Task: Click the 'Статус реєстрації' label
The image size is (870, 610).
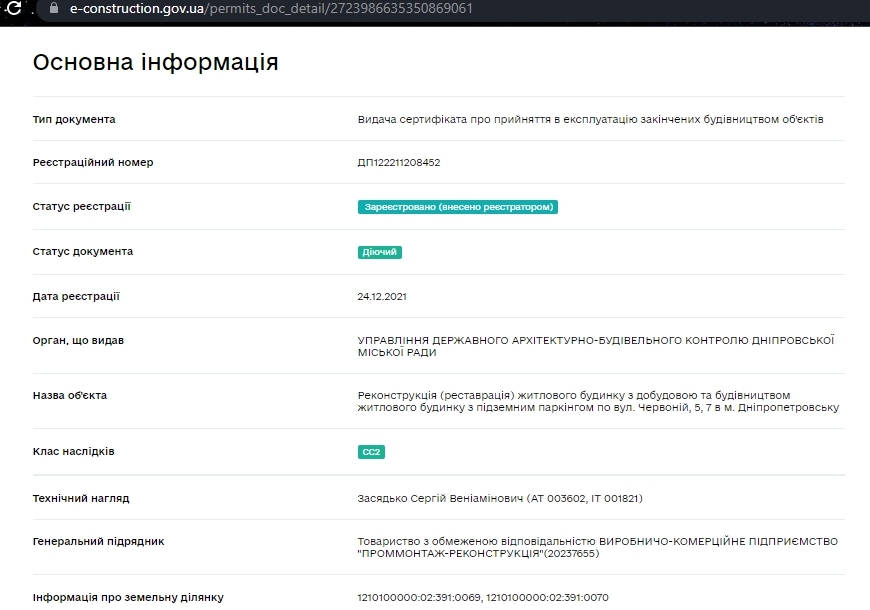Action: click(x=82, y=206)
